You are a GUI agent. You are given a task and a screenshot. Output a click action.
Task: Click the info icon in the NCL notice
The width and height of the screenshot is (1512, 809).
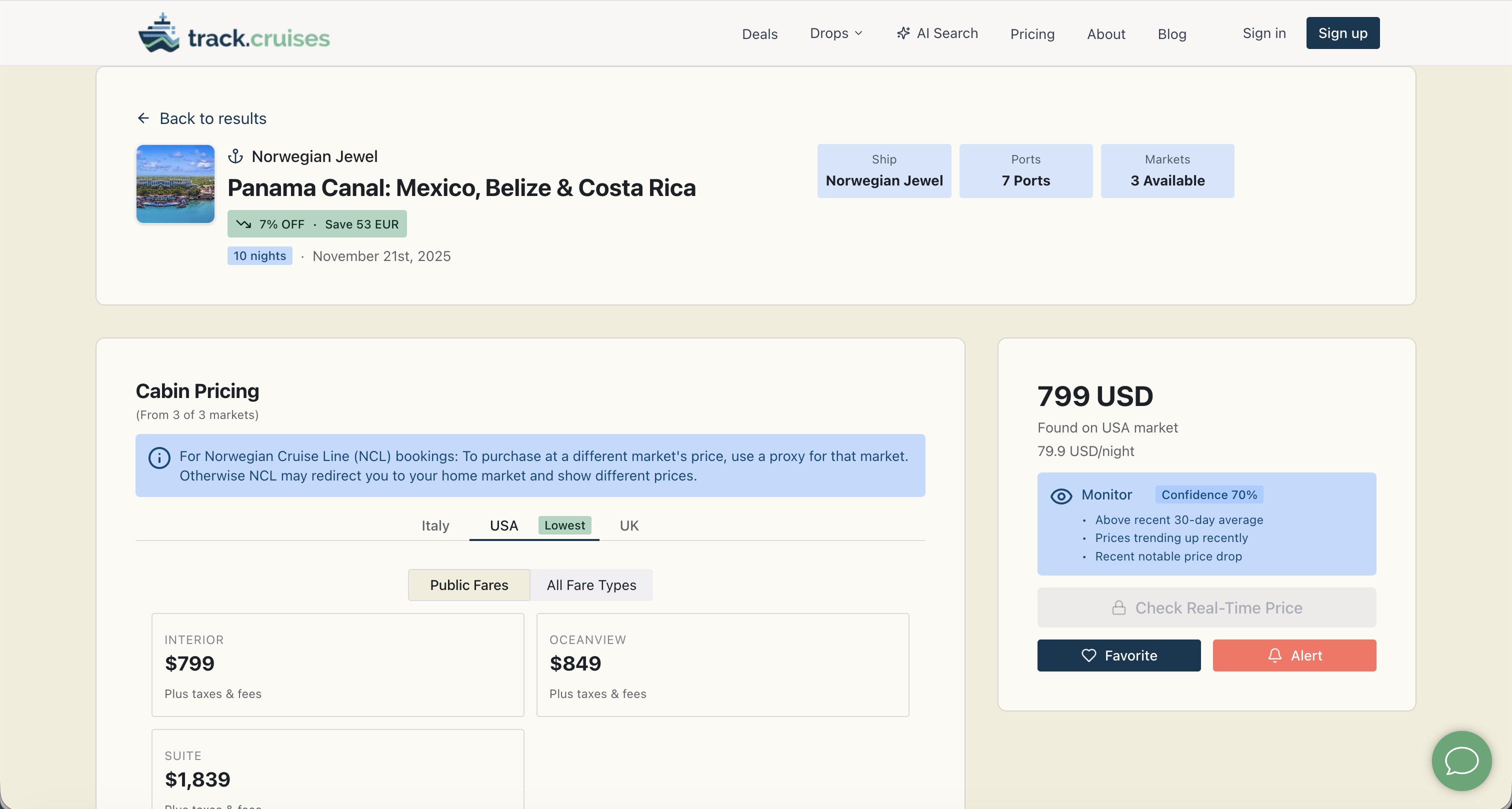(158, 458)
